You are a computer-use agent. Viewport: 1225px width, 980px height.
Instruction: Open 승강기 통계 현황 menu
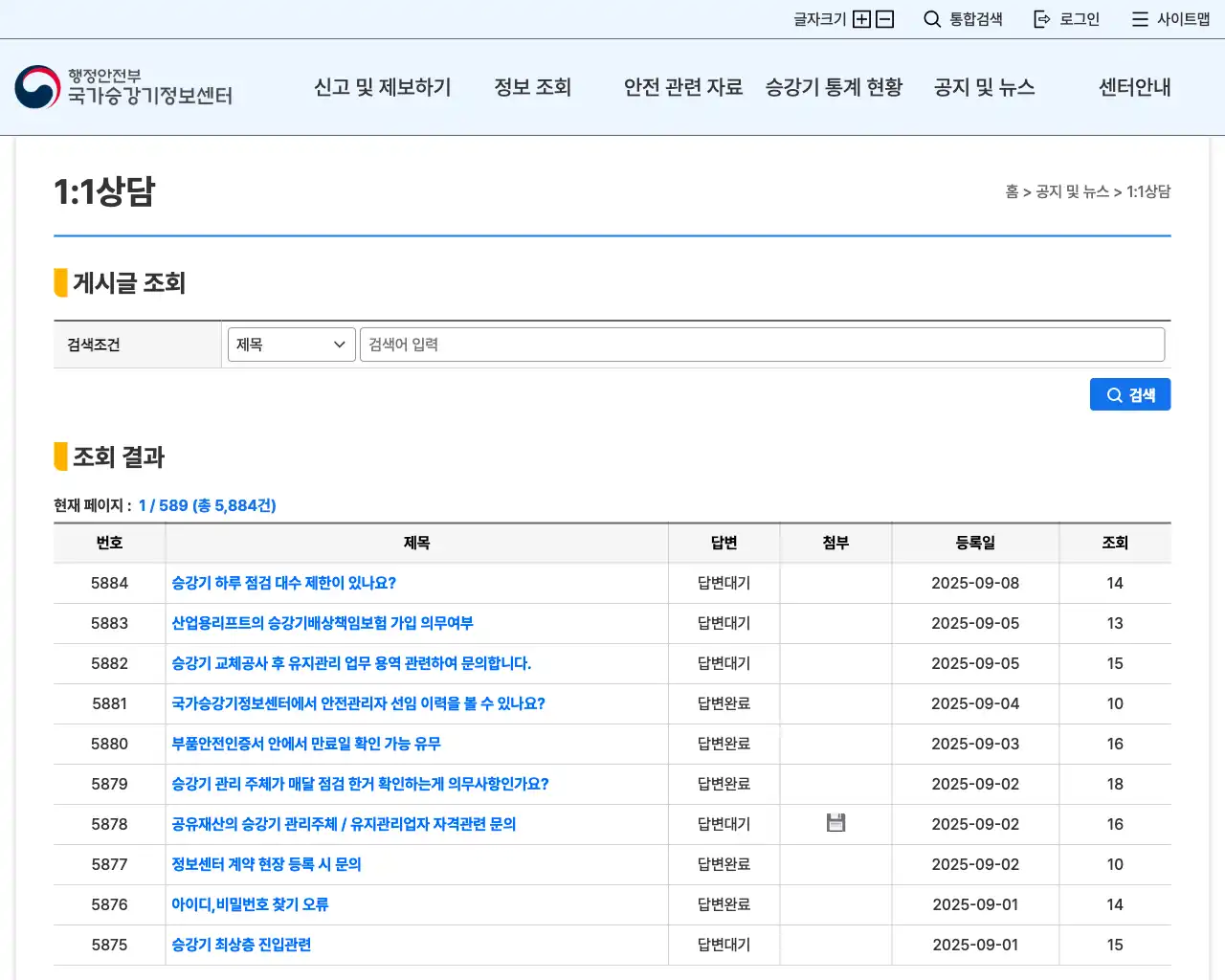(834, 87)
